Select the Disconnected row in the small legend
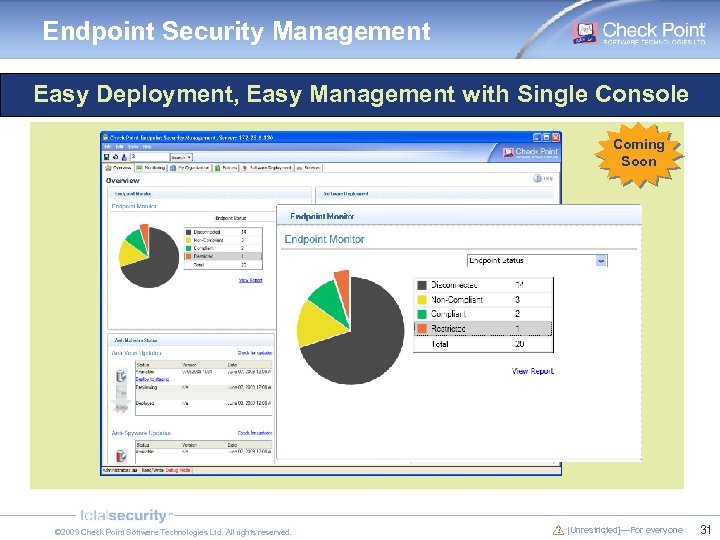Screen dimensions: 720x540 coord(223,232)
